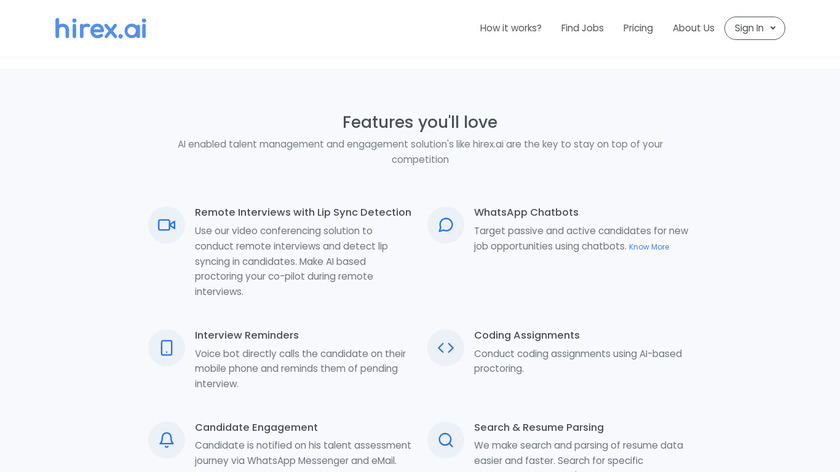Click the Know More link
840x472 pixels.
point(649,247)
